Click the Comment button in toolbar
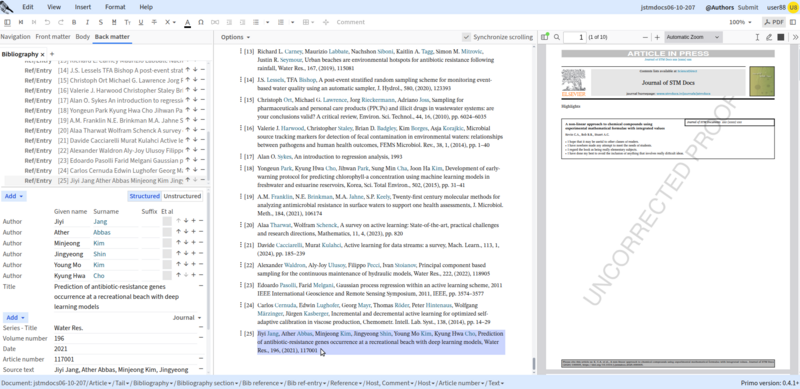Image resolution: width=800 pixels, height=389 pixels. tap(351, 22)
